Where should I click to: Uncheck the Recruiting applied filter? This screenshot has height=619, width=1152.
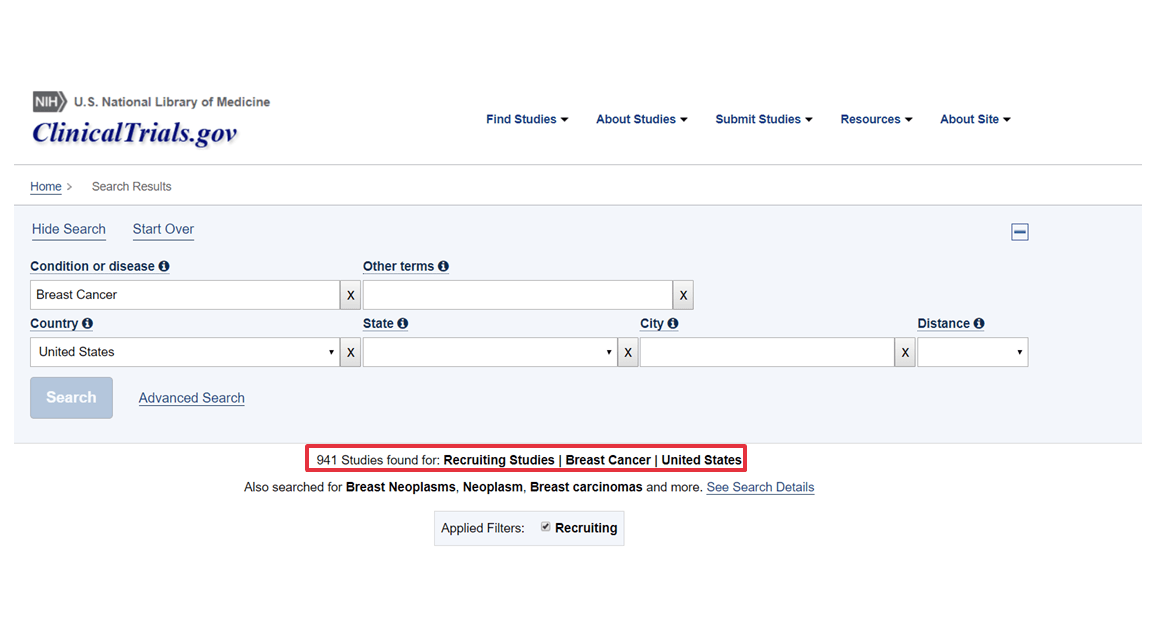coord(545,526)
